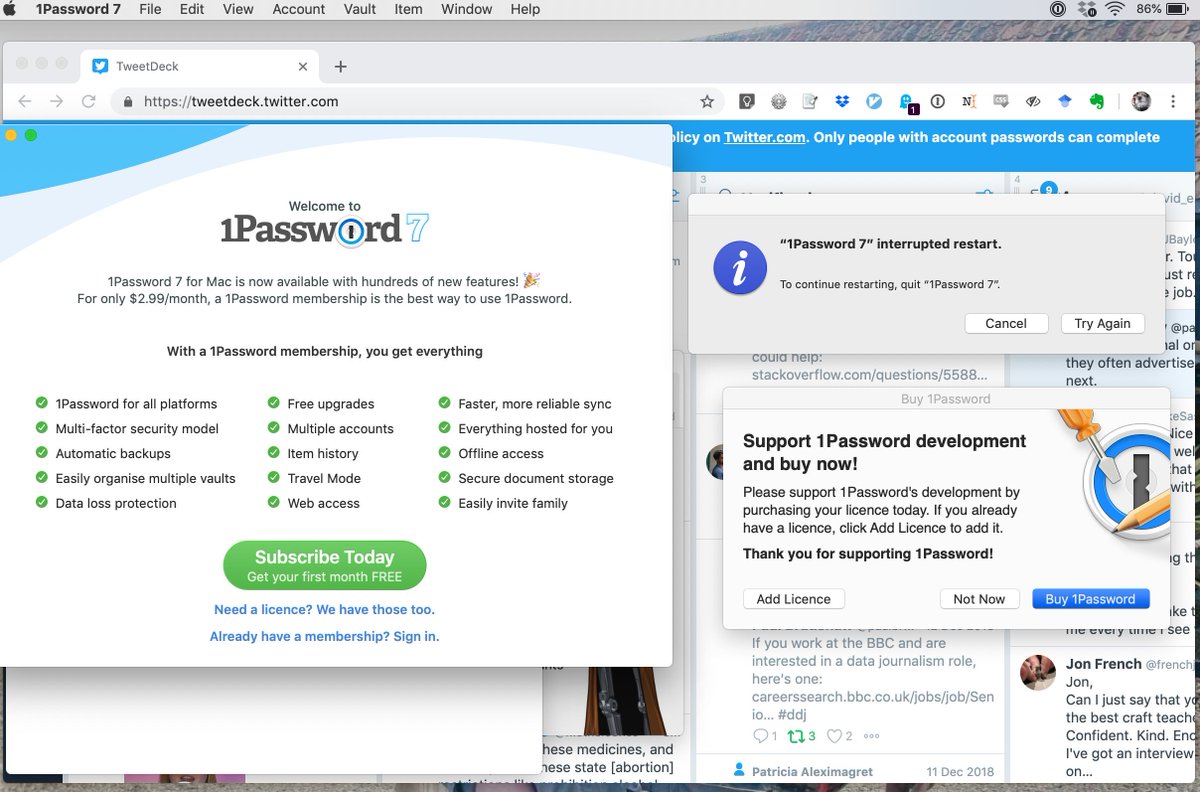Viewport: 1200px width, 792px height.
Task: Open the File menu
Action: pos(150,9)
